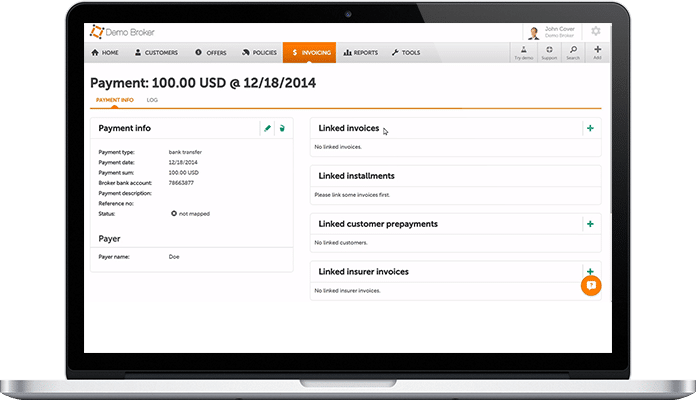The image size is (696, 400).
Task: Click the green icon beside the edit pencil
Action: pyautogui.click(x=282, y=128)
